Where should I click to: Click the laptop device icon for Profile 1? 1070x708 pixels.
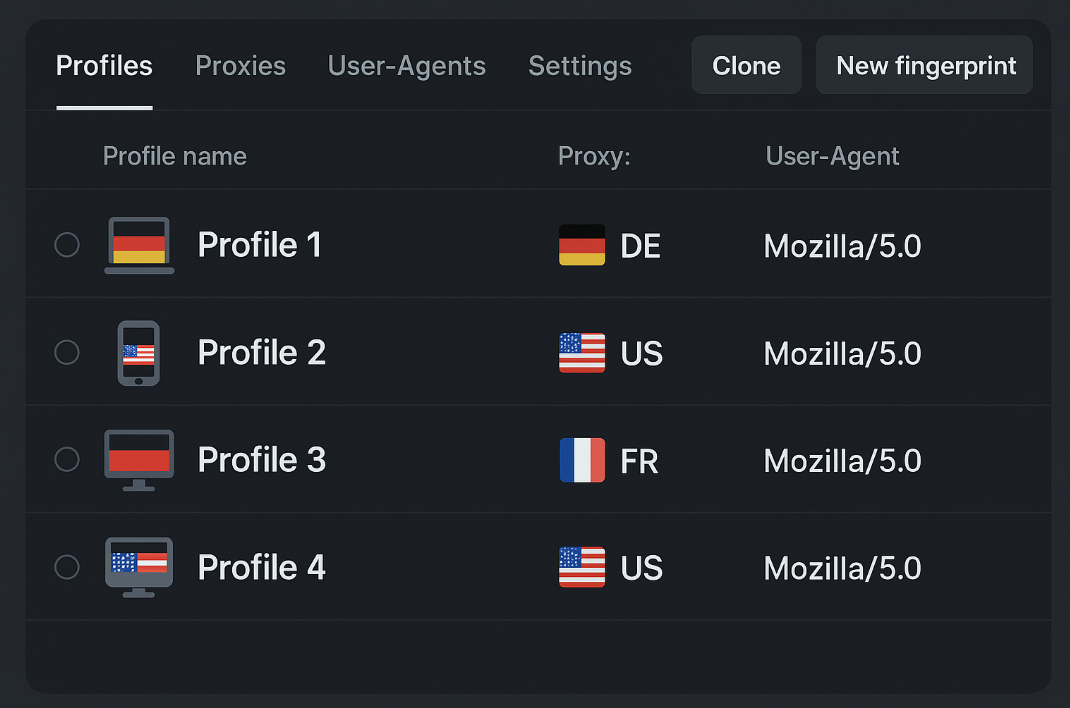click(x=139, y=245)
